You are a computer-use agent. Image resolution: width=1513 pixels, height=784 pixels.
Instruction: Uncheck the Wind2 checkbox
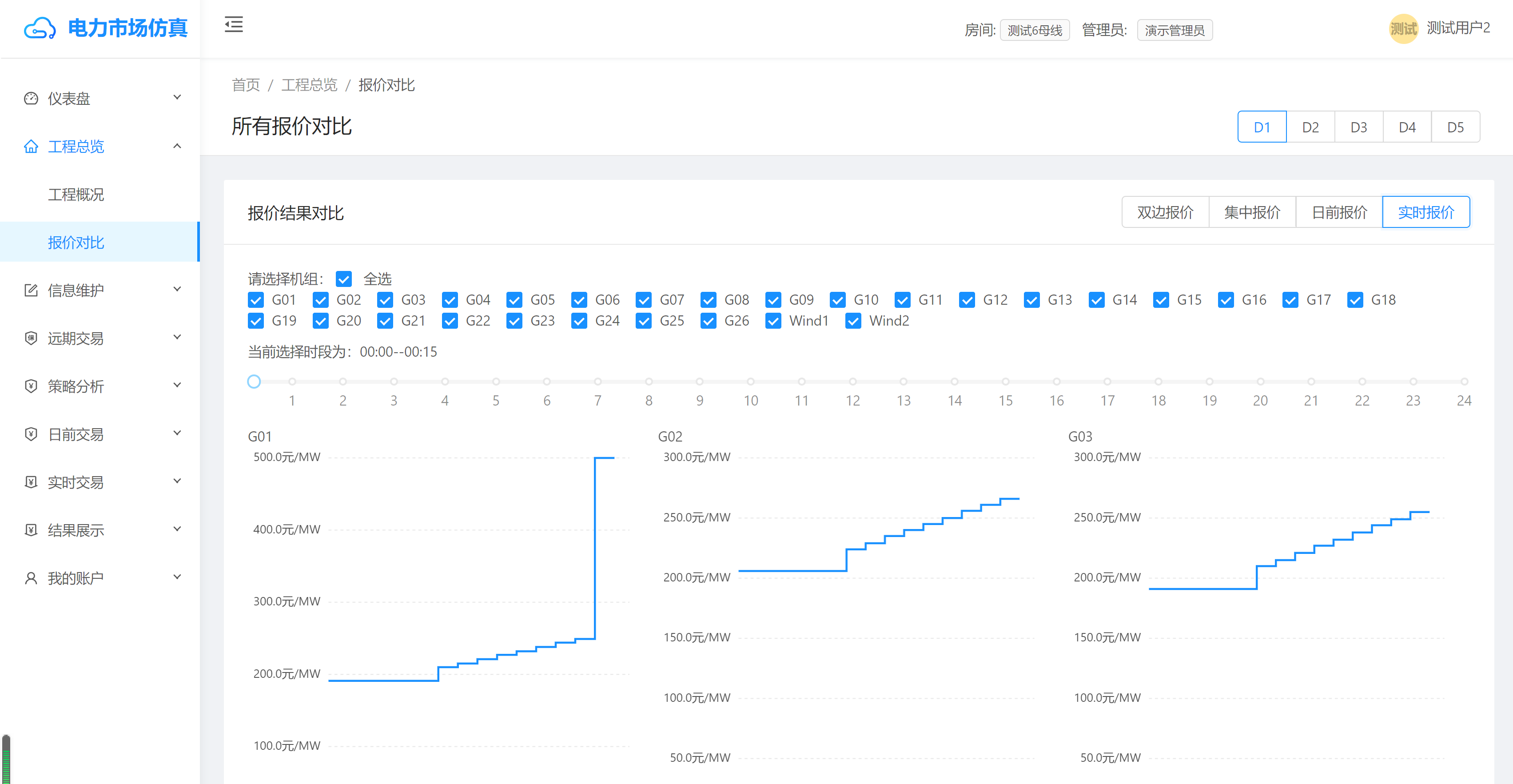[x=853, y=321]
